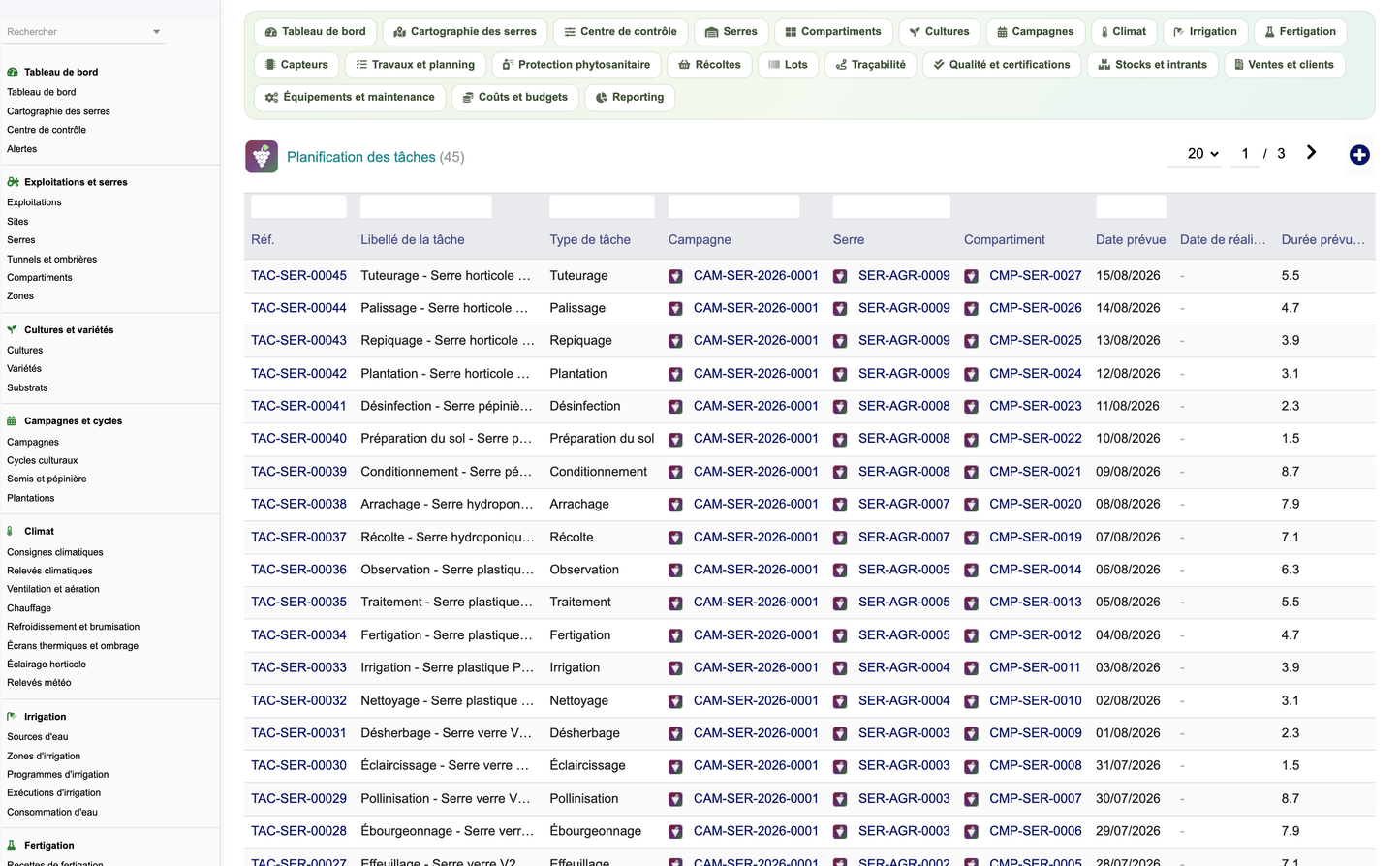The image size is (1400, 866).
Task: Open the Coûts et budgets tab
Action: coord(515,97)
